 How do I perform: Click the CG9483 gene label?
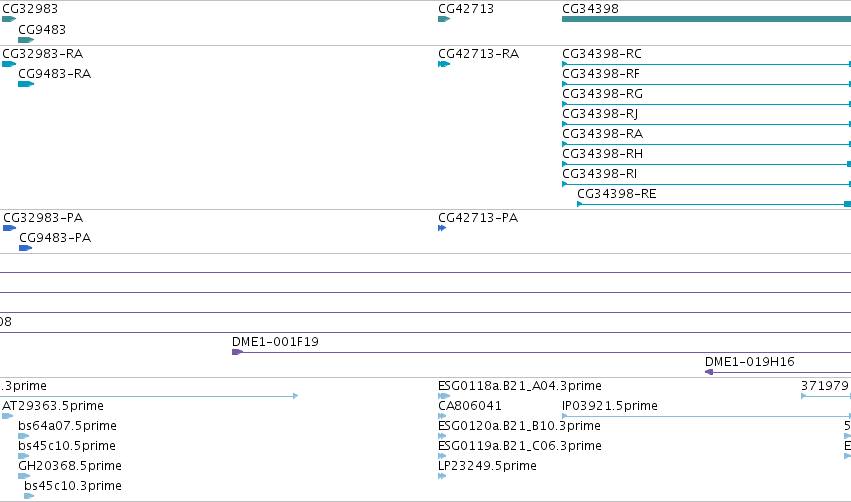(42, 29)
